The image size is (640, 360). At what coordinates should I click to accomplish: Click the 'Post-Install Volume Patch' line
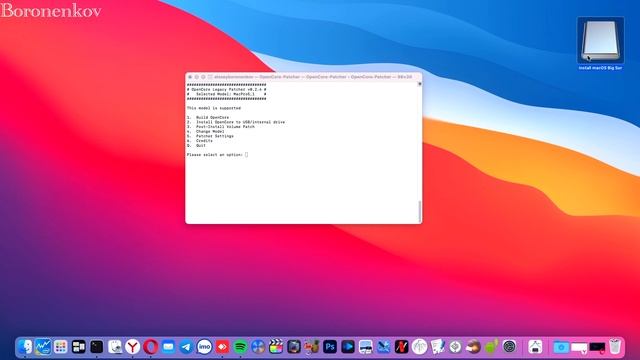pos(221,127)
